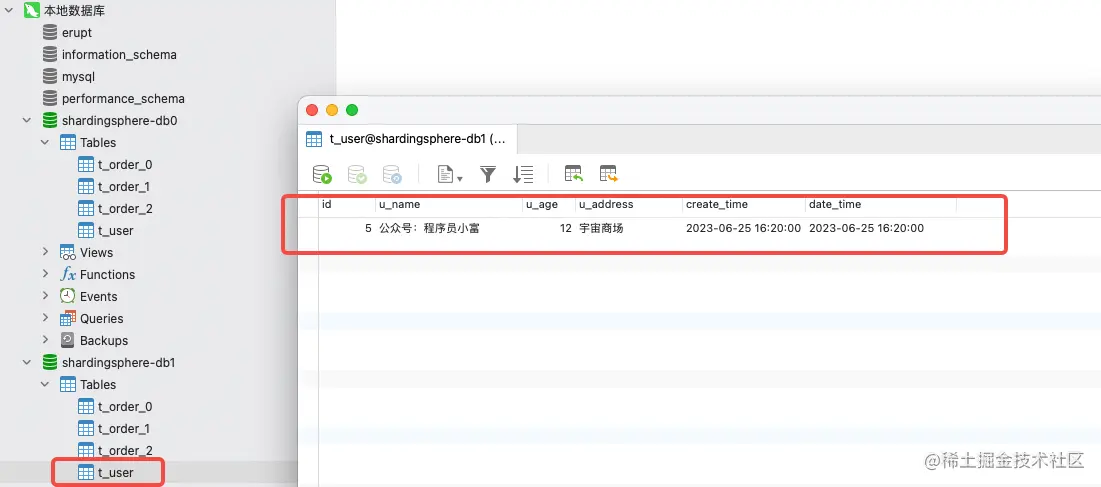Click the begin transaction toolbar icon

click(322, 174)
